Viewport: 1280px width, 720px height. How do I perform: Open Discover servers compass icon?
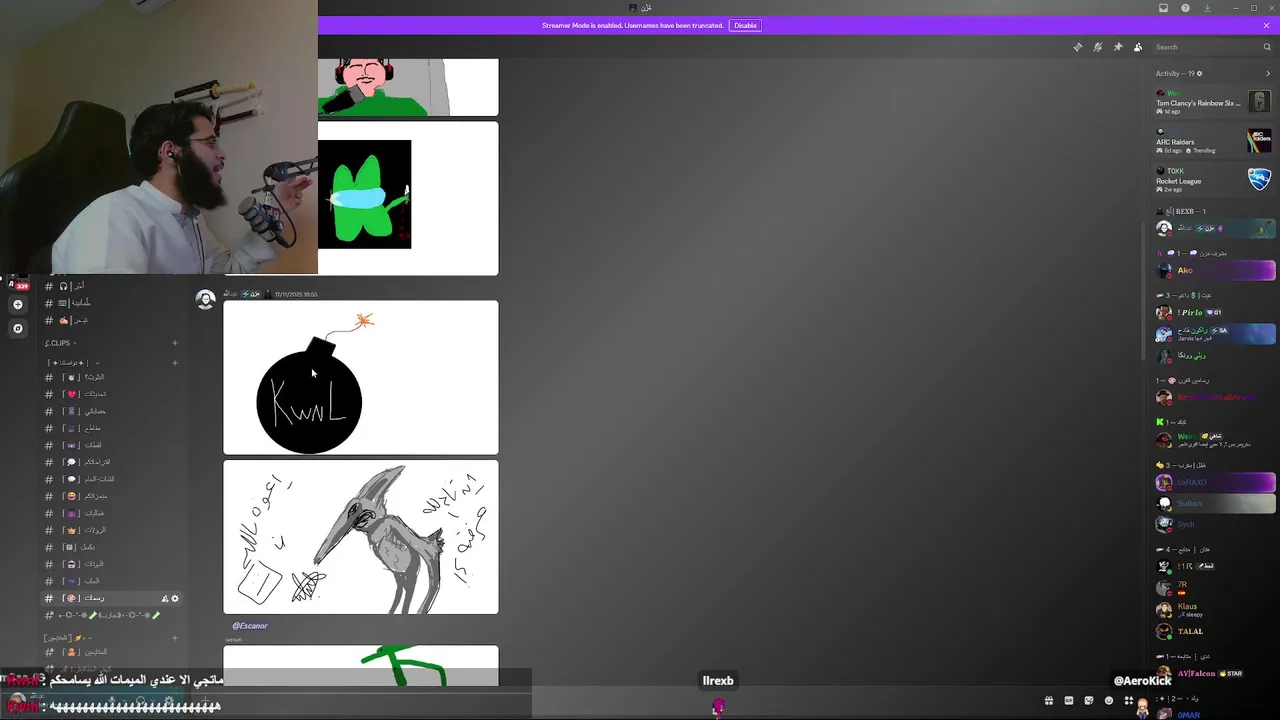17,328
